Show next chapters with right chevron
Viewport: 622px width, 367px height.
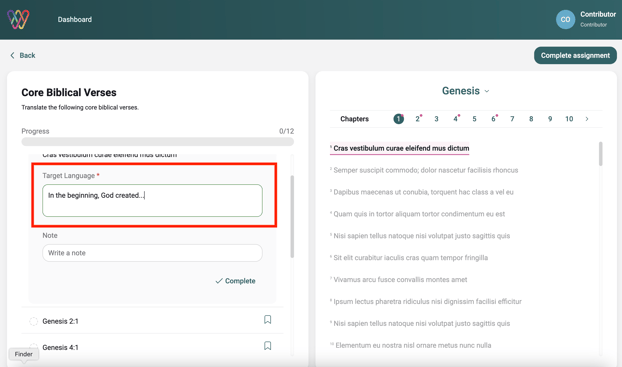pyautogui.click(x=587, y=119)
